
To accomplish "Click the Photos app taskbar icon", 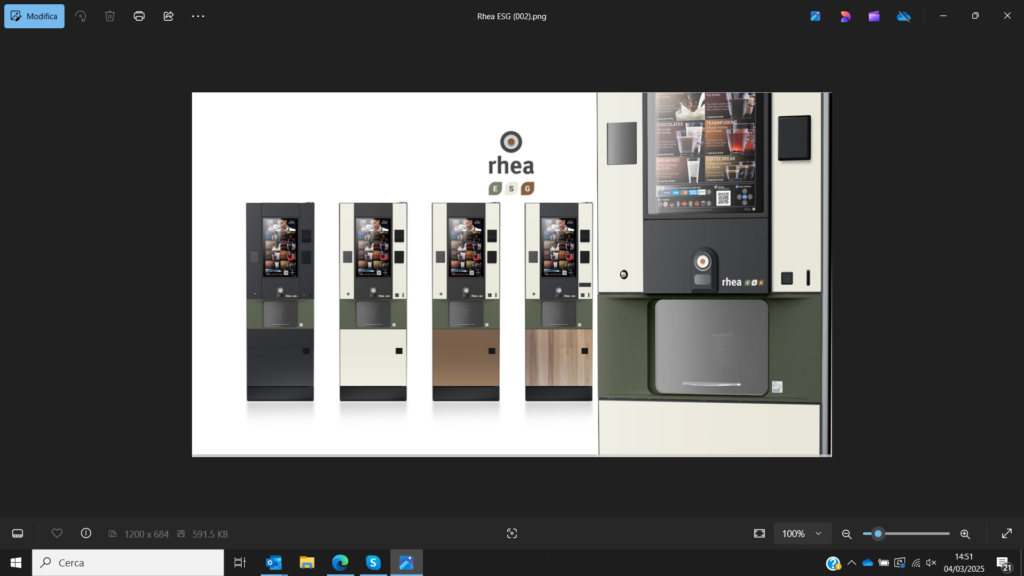I will 406,562.
